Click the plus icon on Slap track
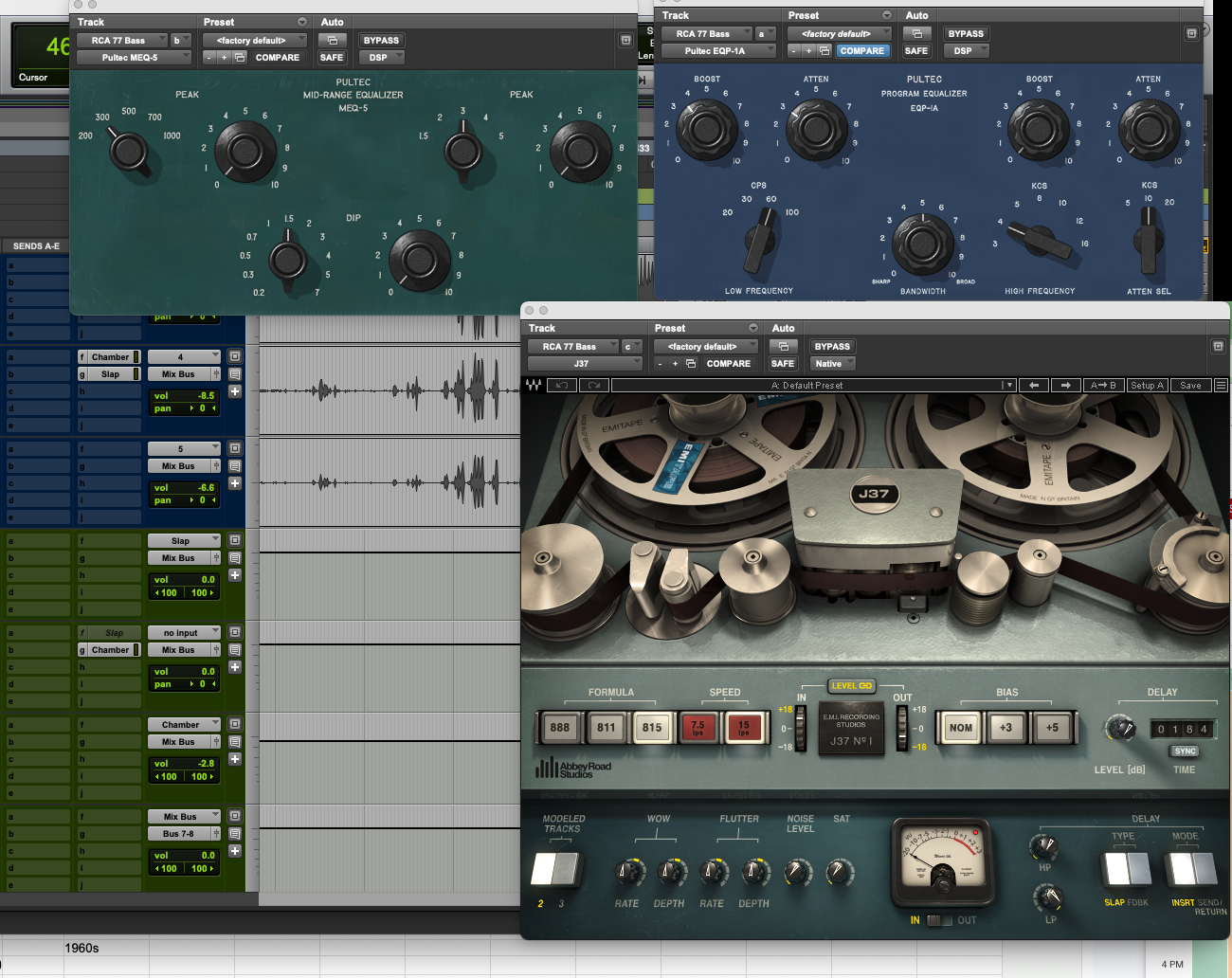1232x978 pixels. [x=235, y=575]
